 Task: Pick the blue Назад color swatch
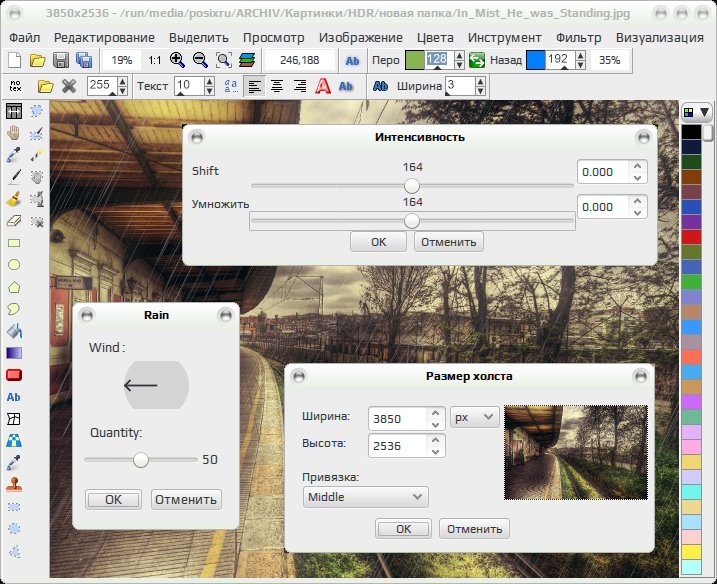(535, 60)
